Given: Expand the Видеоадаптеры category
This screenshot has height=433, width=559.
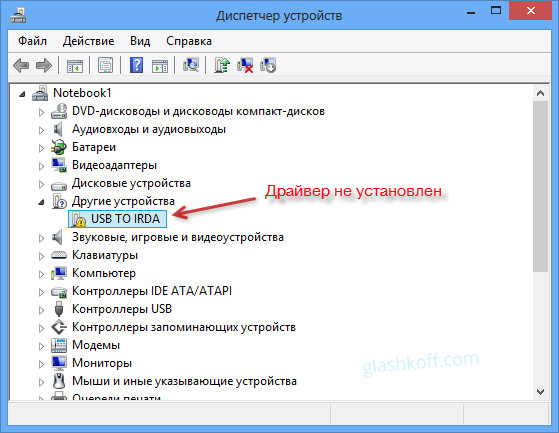Looking at the screenshot, I should (x=41, y=166).
